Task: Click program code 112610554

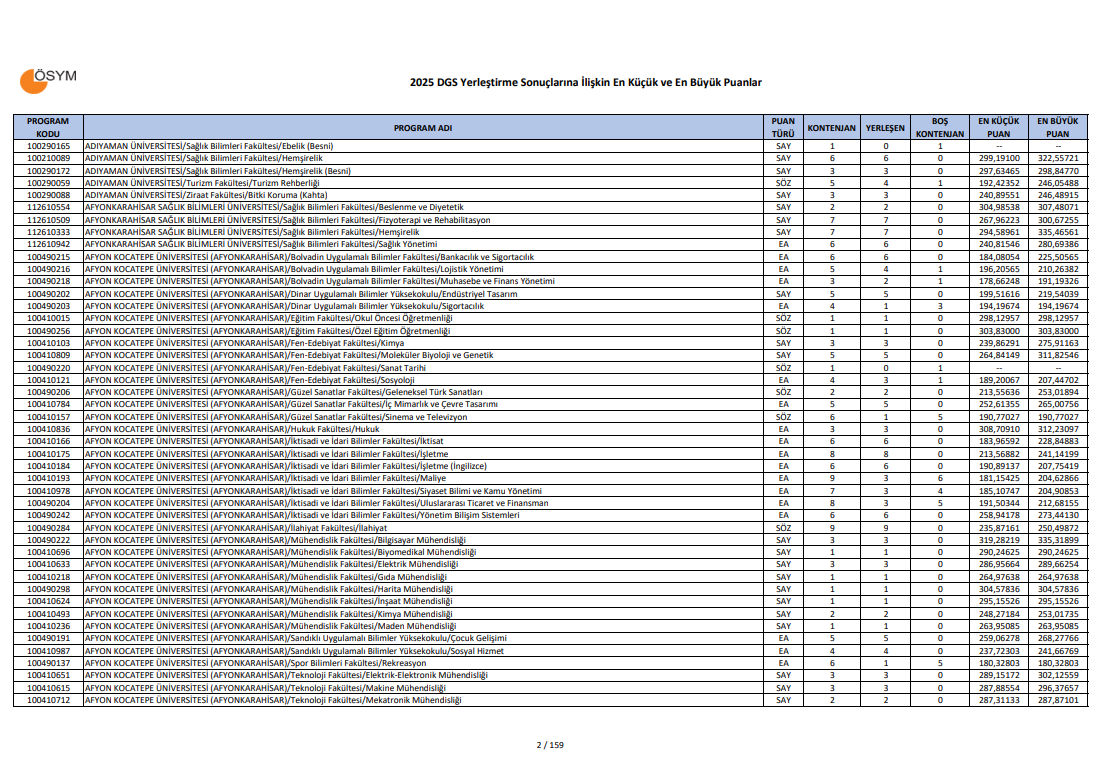Action: (x=48, y=207)
